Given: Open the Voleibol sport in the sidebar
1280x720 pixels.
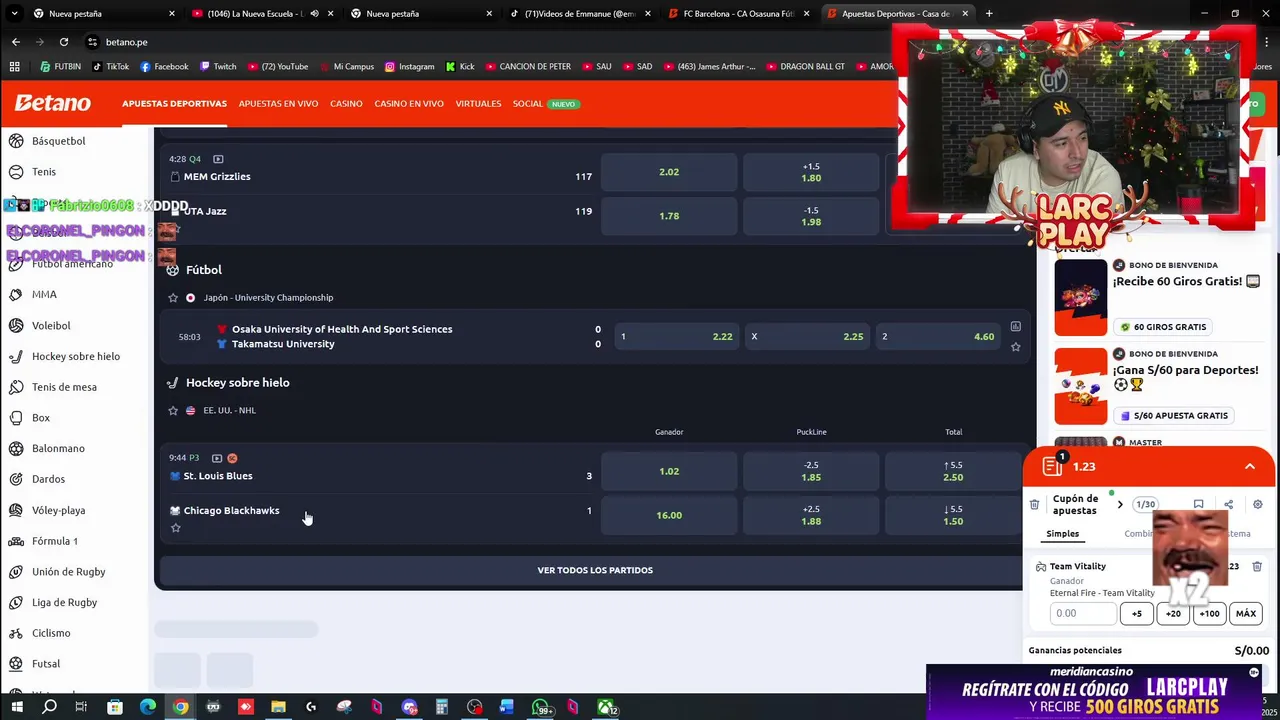Looking at the screenshot, I should click(x=51, y=326).
